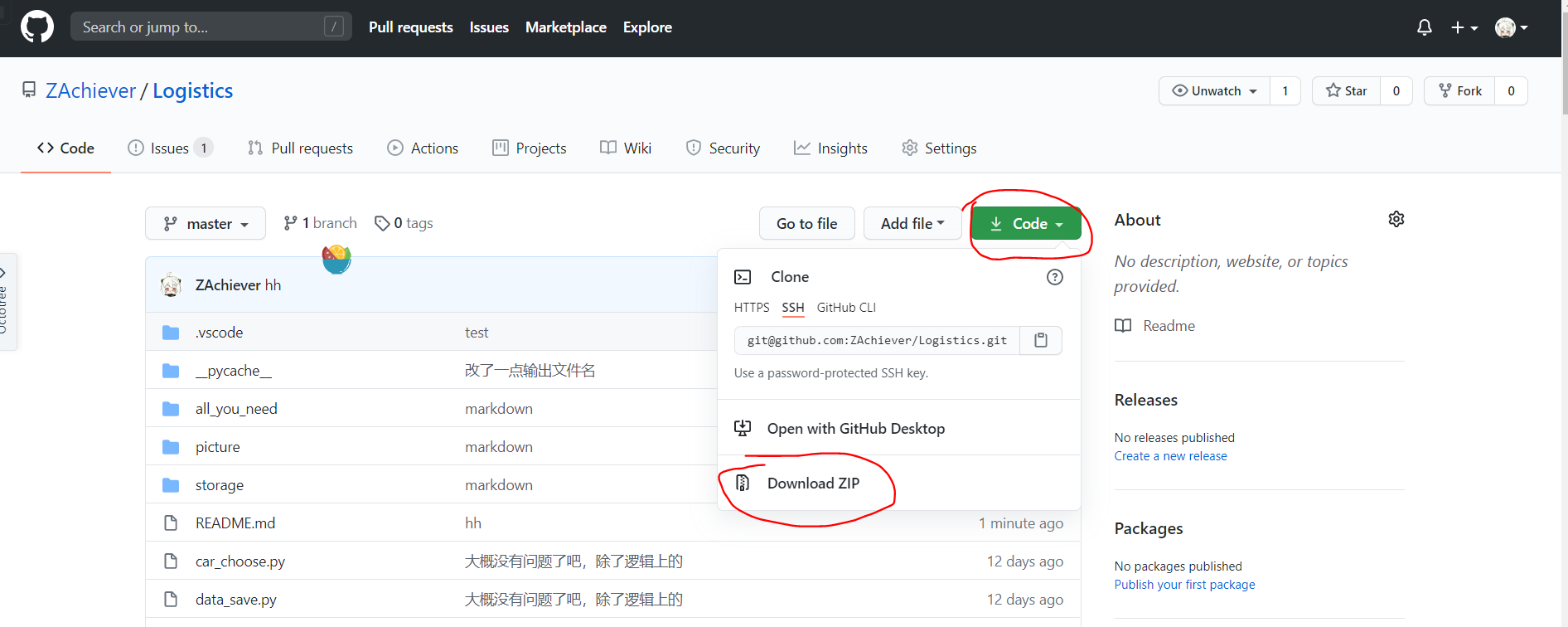Copy the SSH clone URL
The image size is (1568, 627).
(x=1041, y=340)
